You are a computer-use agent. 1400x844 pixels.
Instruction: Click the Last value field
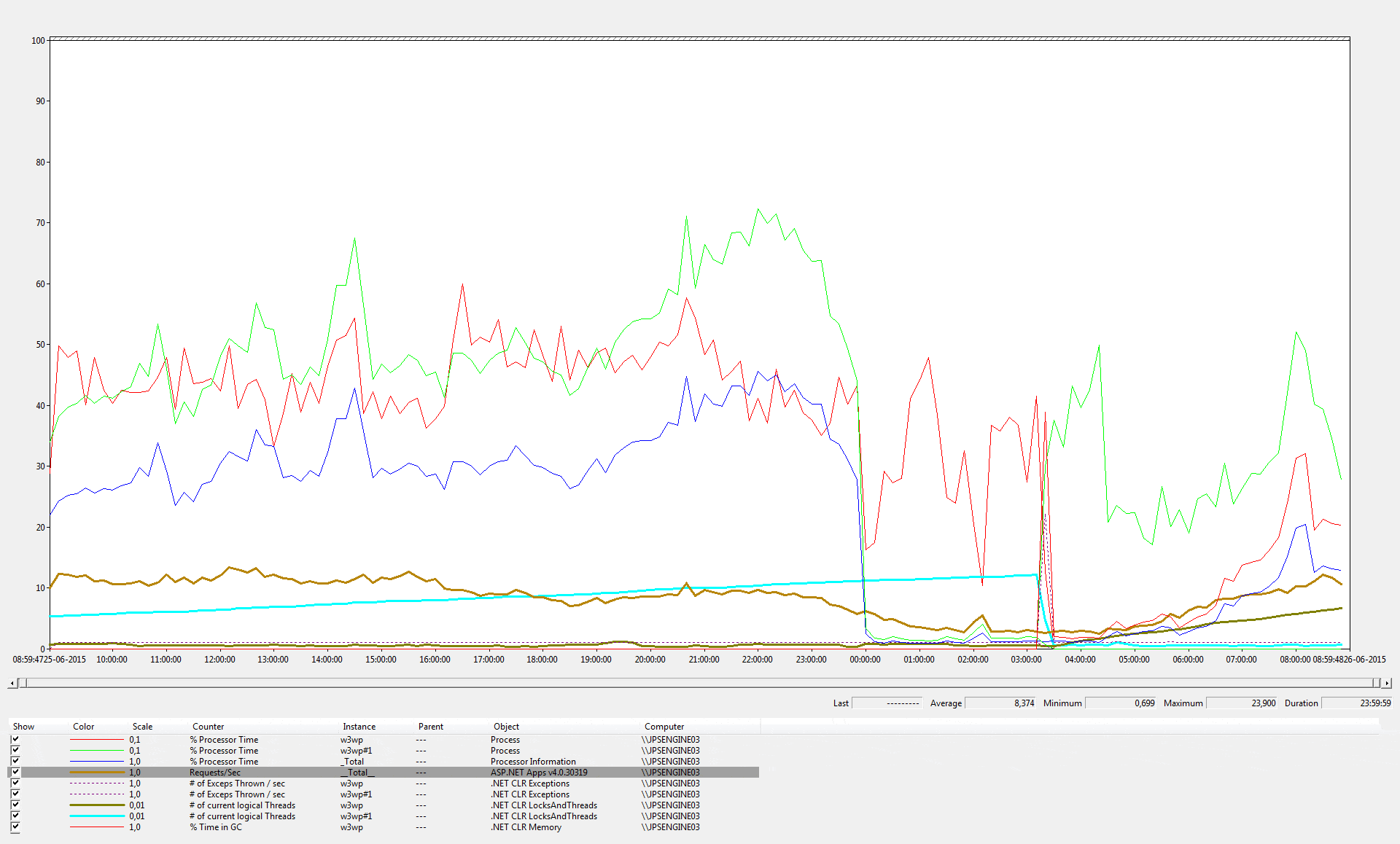(x=887, y=703)
